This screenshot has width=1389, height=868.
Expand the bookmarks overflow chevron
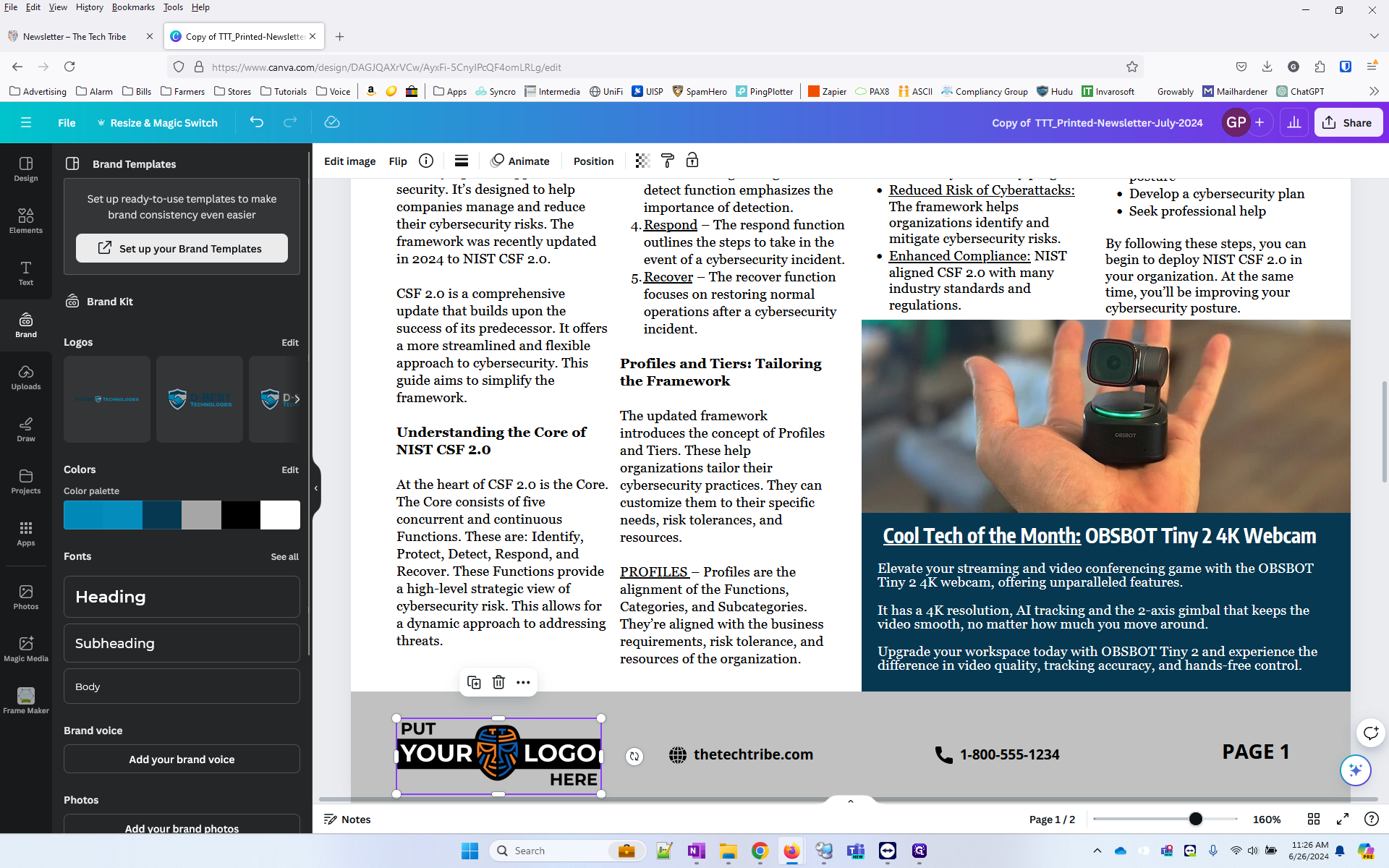tap(1374, 91)
